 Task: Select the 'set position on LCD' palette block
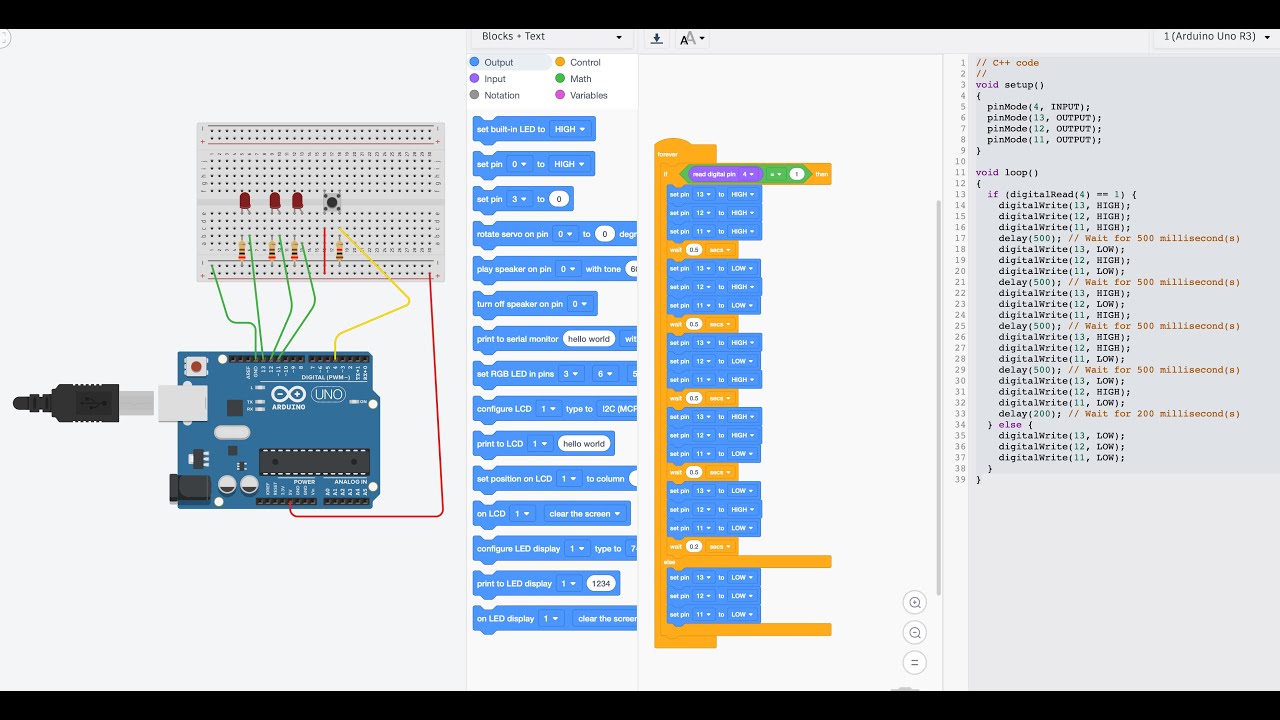[555, 479]
